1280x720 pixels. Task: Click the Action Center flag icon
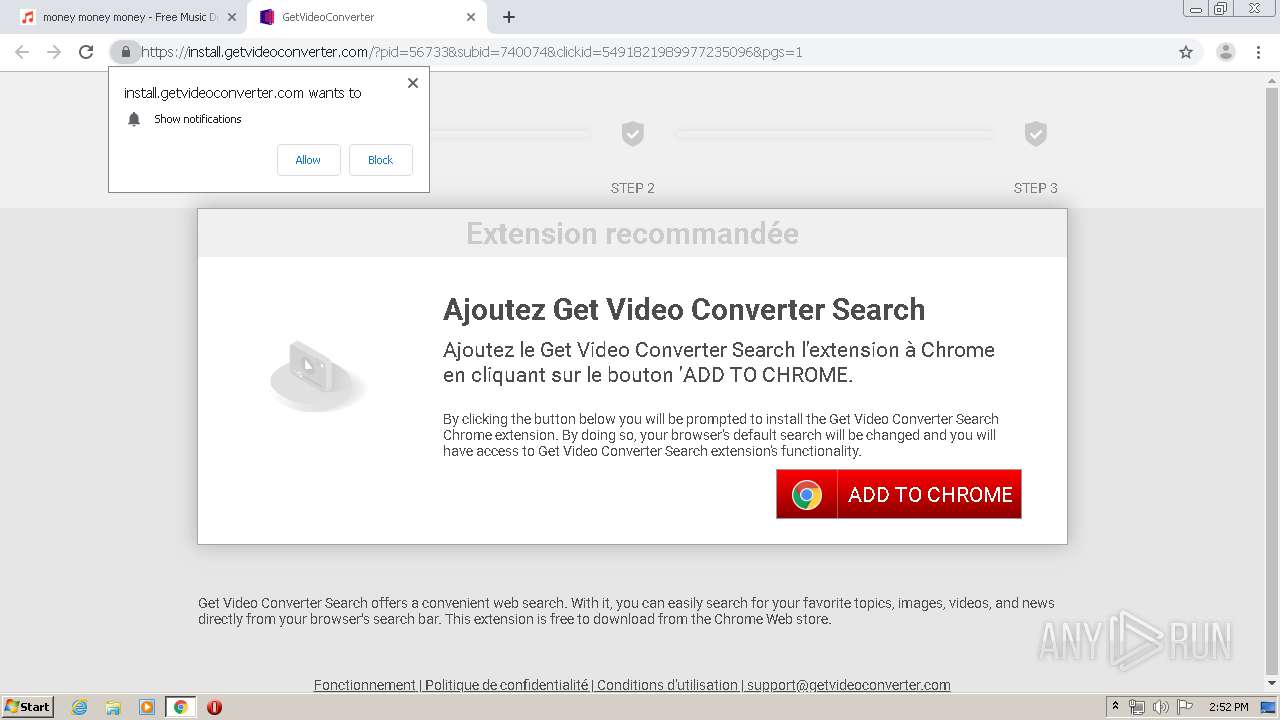[1185, 707]
